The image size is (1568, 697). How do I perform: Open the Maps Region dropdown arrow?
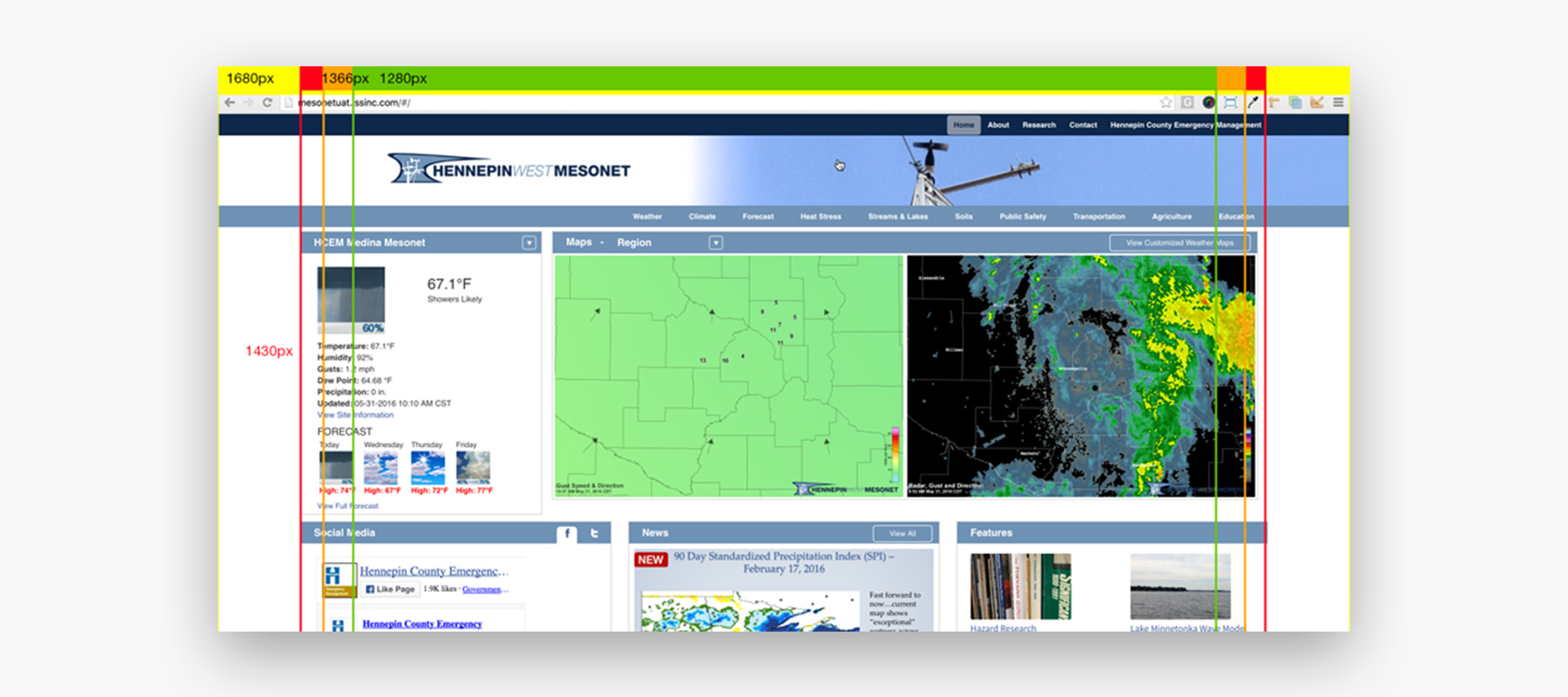pos(715,243)
